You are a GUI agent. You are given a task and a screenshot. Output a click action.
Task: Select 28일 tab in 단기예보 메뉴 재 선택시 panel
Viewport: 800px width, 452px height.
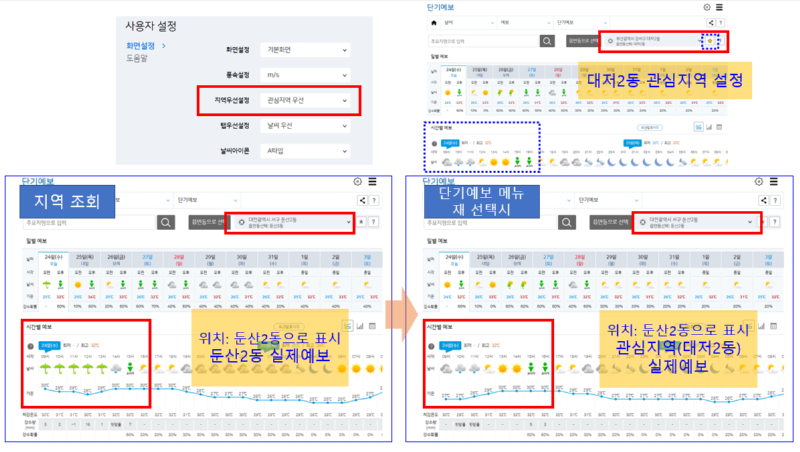pos(580,260)
